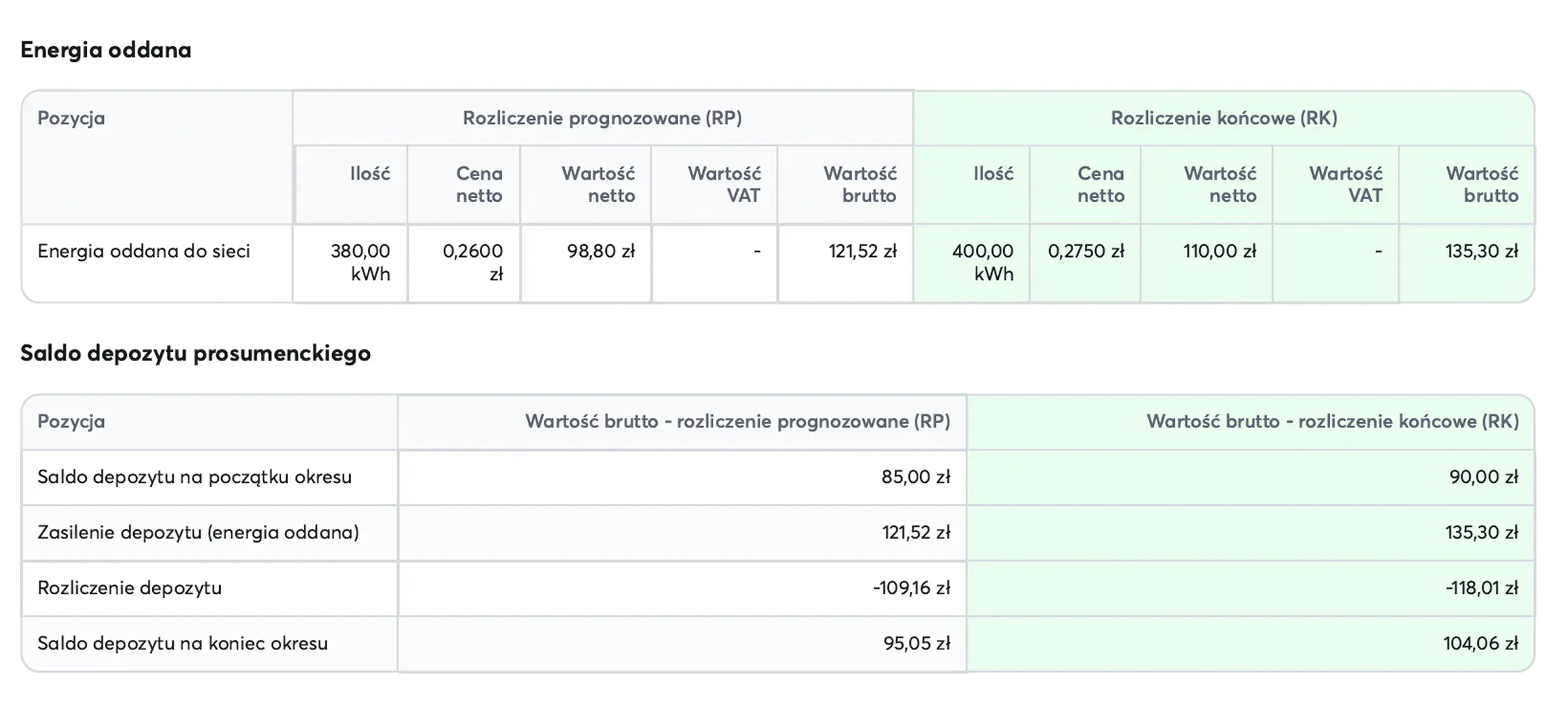Screen dimensions: 1568x708
Task: Click the 110,00 zł net value cell
Action: (1219, 251)
